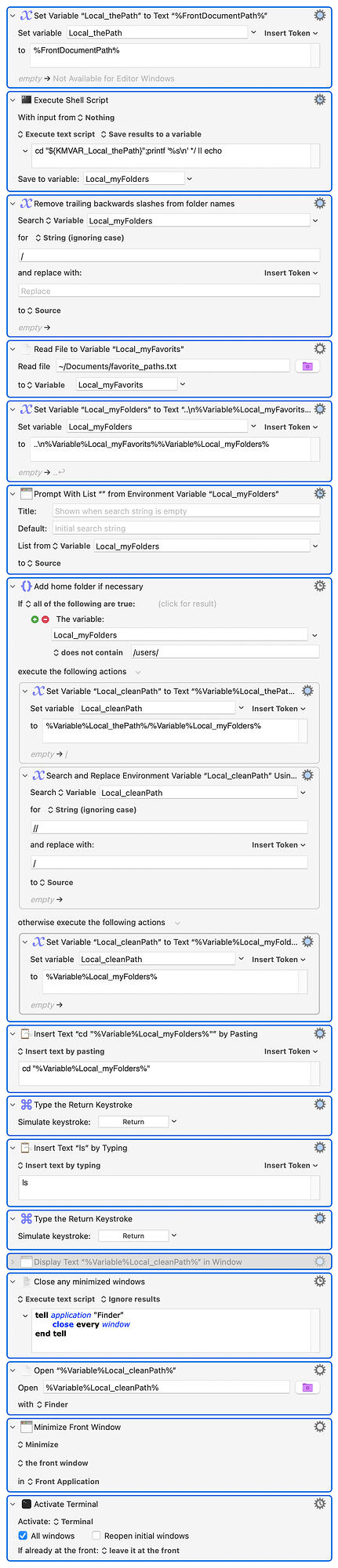Image resolution: width=338 pixels, height=1568 pixels.
Task: Open the "with Finder" popup menu
Action: tap(52, 1404)
